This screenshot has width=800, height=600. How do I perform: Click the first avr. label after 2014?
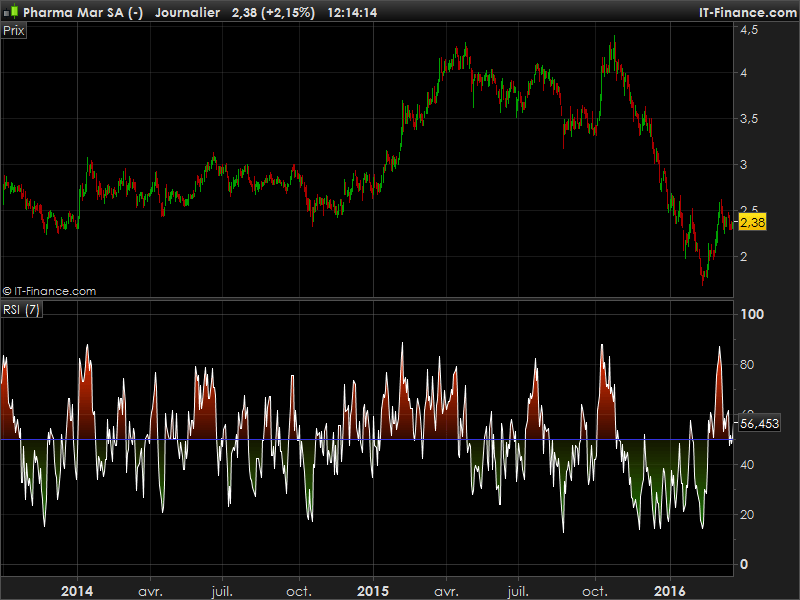pyautogui.click(x=151, y=591)
